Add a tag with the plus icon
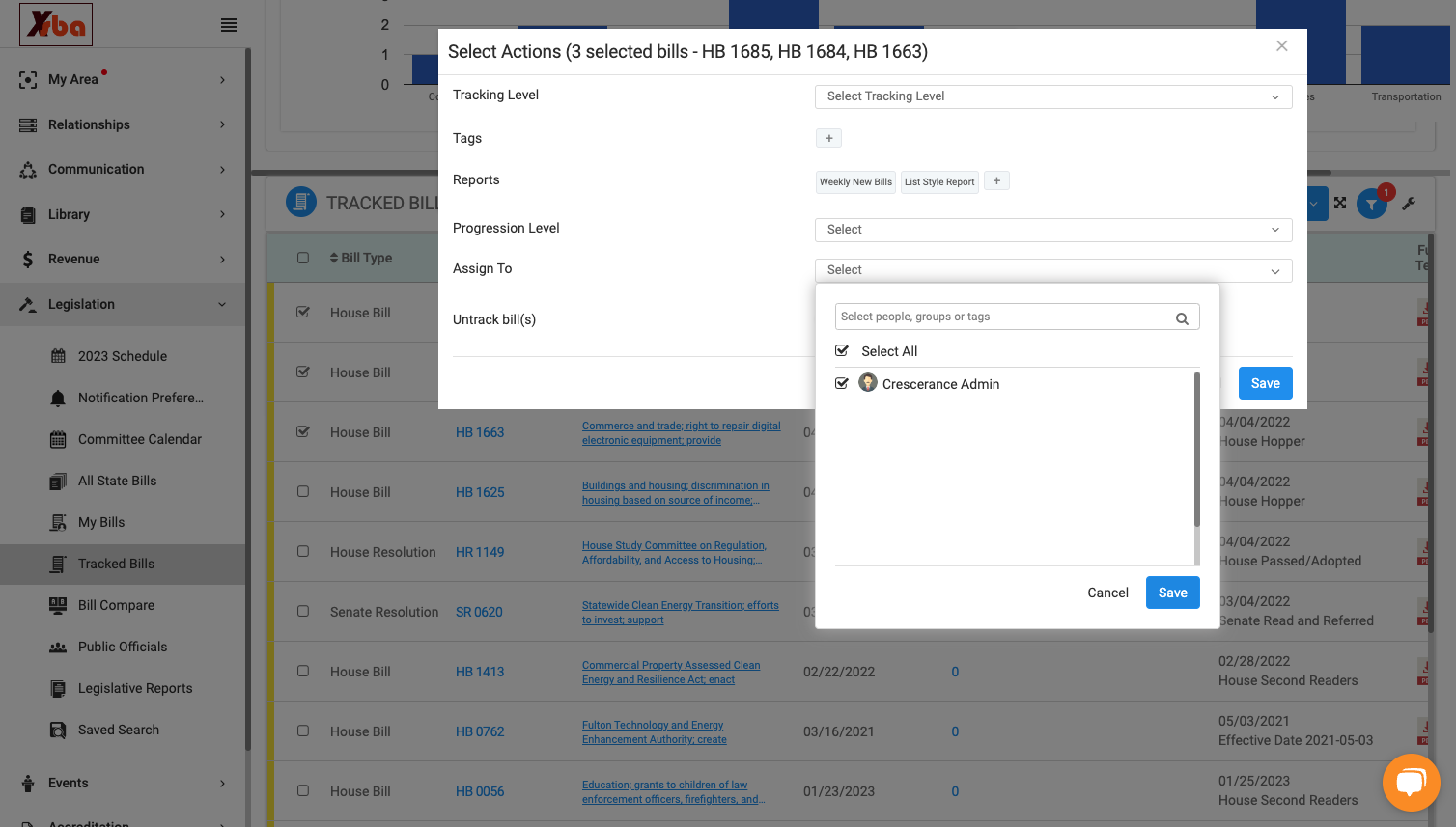 828,138
